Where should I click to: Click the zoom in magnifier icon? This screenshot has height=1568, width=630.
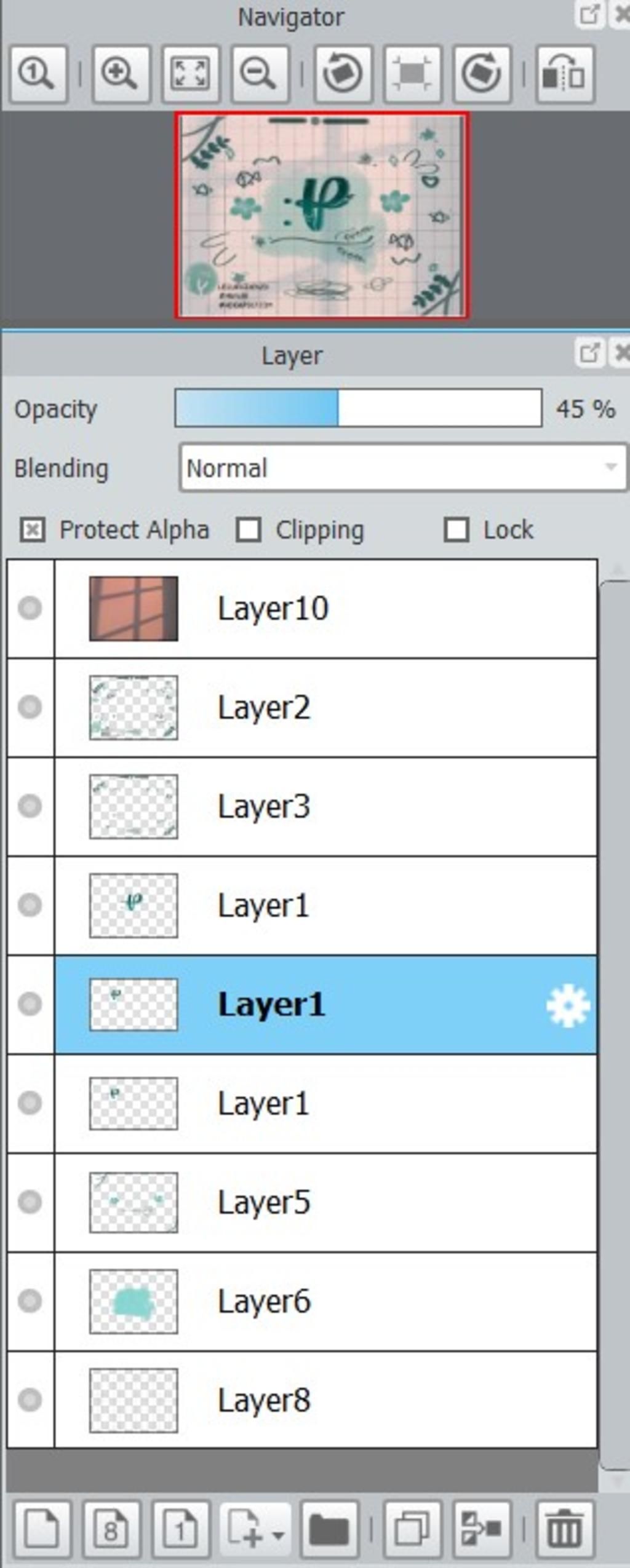tap(121, 74)
